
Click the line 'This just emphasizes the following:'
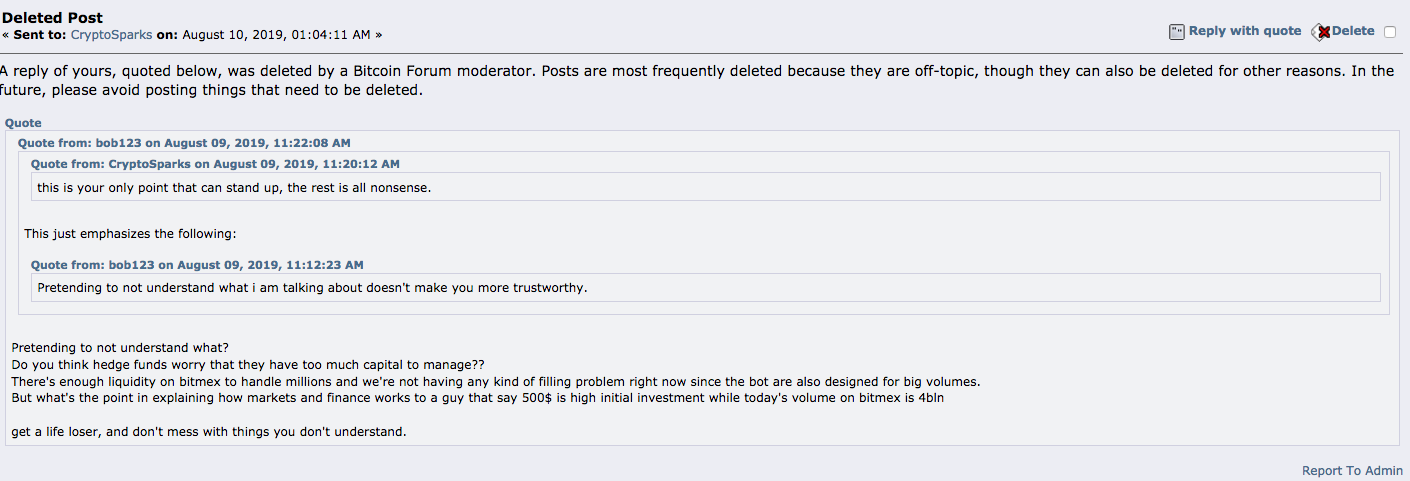tap(130, 234)
